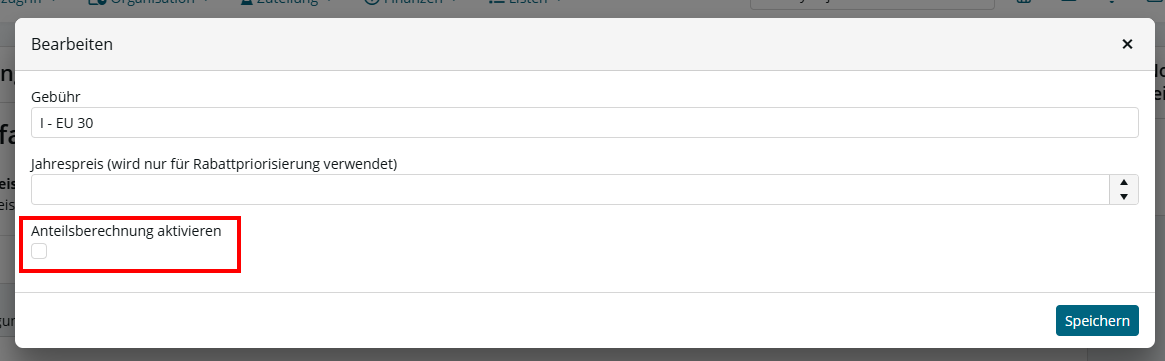The width and height of the screenshot is (1165, 361).
Task: Expand the dropdown caret after Zuteilung
Action: click(329, 2)
